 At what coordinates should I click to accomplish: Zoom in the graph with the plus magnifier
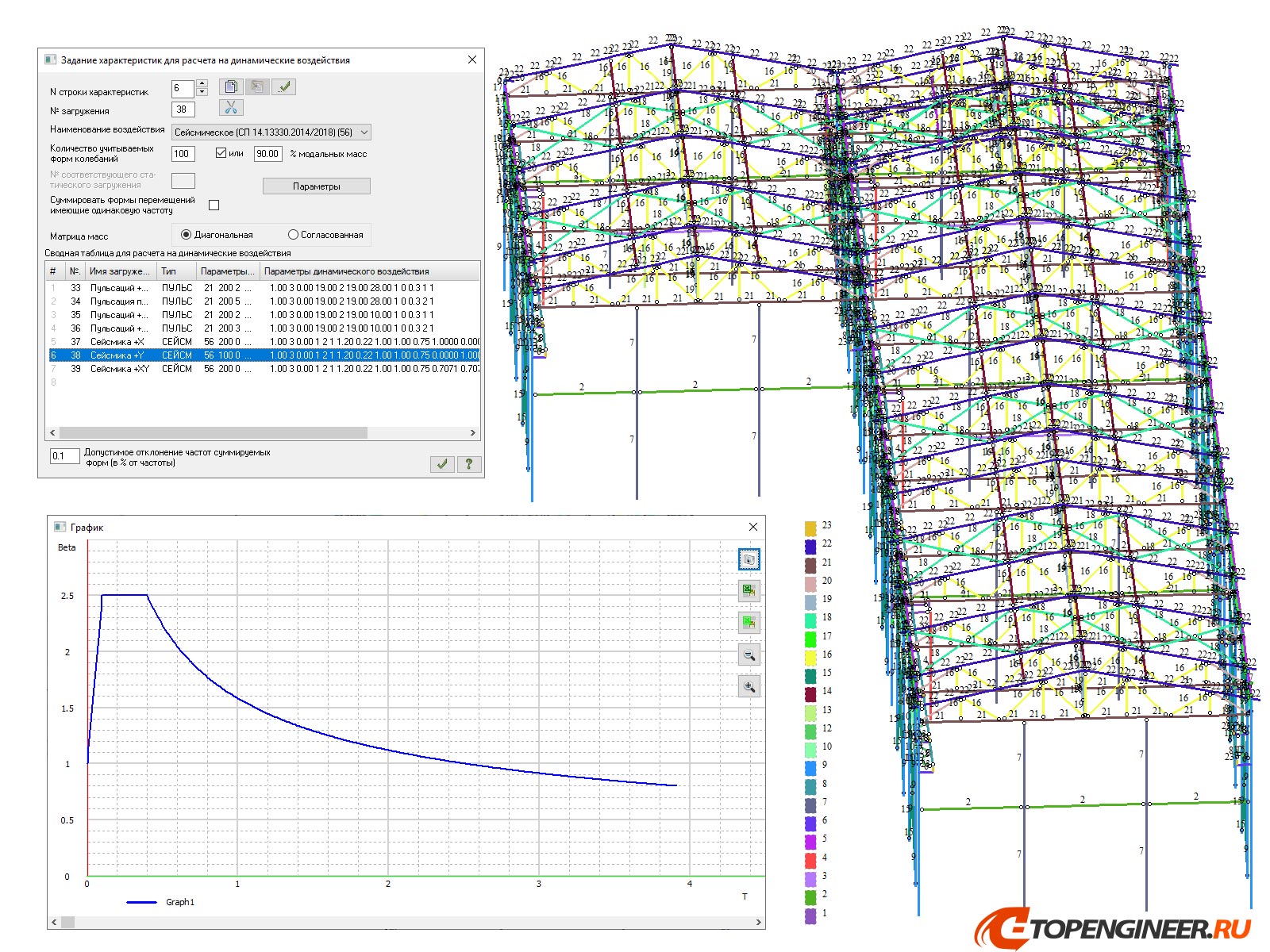coord(748,686)
